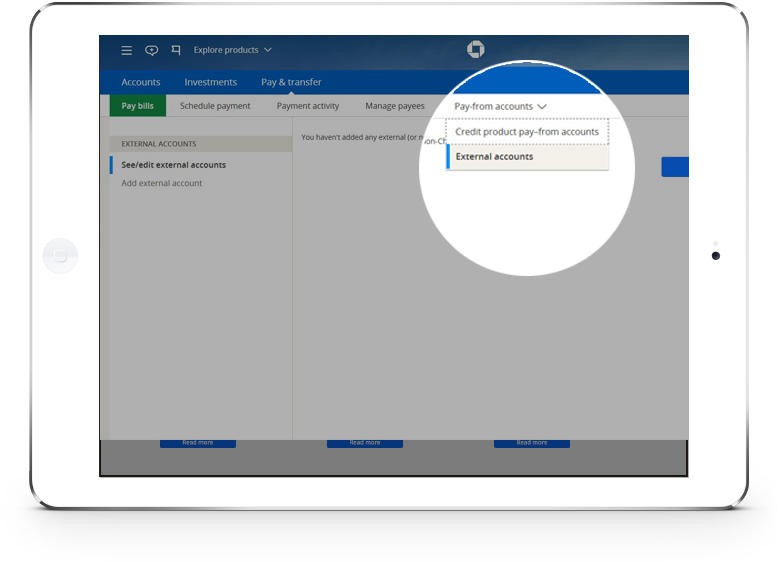The width and height of the screenshot is (782, 570).
Task: Click the leftmost Read more button
Action: click(x=197, y=442)
